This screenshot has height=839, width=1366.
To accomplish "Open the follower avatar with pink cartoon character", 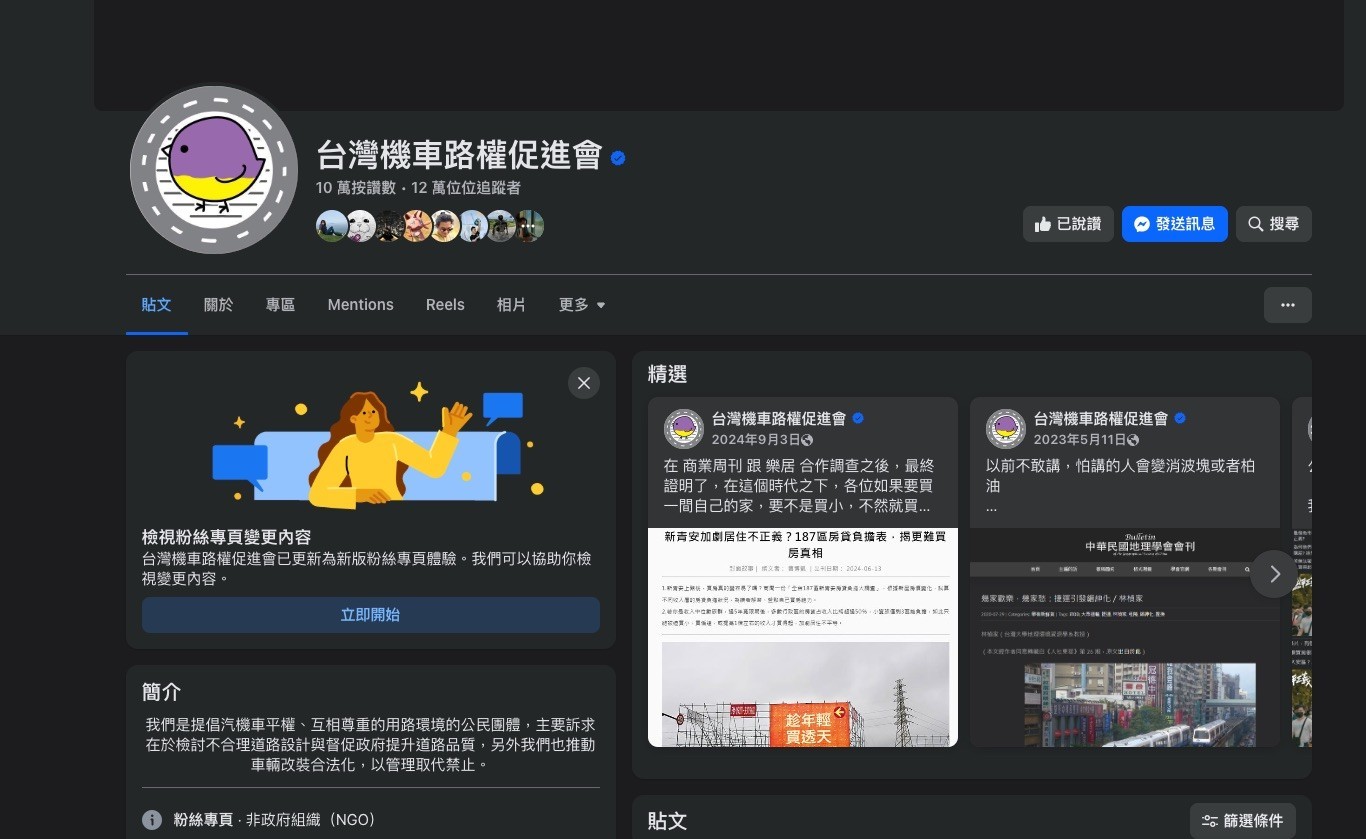I will point(417,226).
